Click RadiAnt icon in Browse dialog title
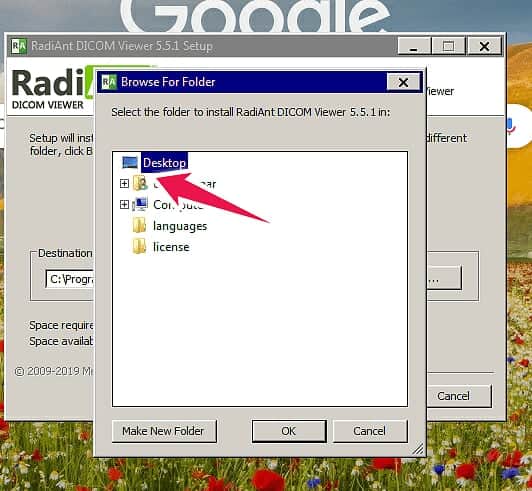The width and height of the screenshot is (532, 491). [109, 82]
